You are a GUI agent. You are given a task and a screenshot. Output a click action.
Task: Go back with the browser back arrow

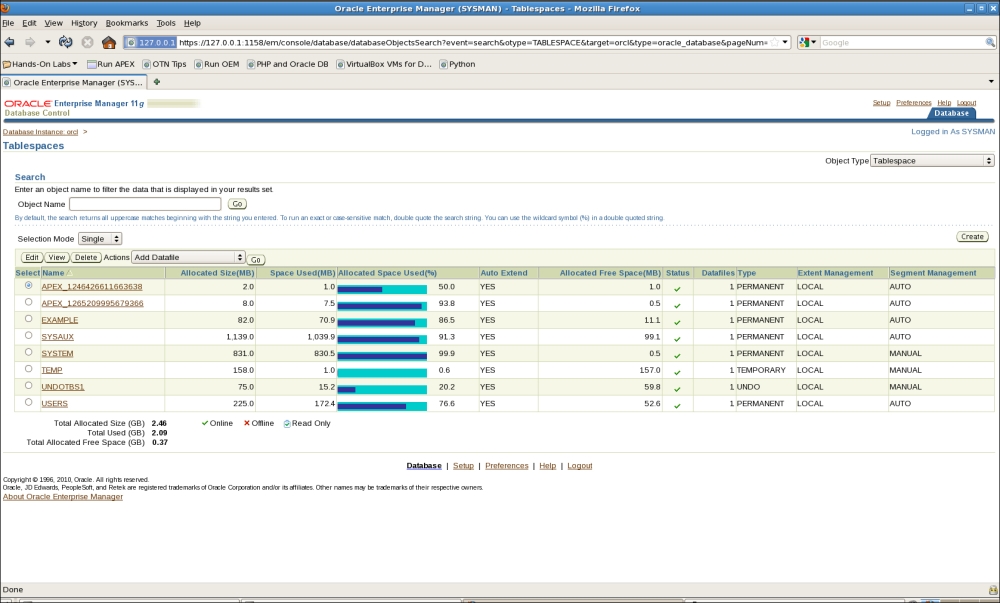pos(10,42)
